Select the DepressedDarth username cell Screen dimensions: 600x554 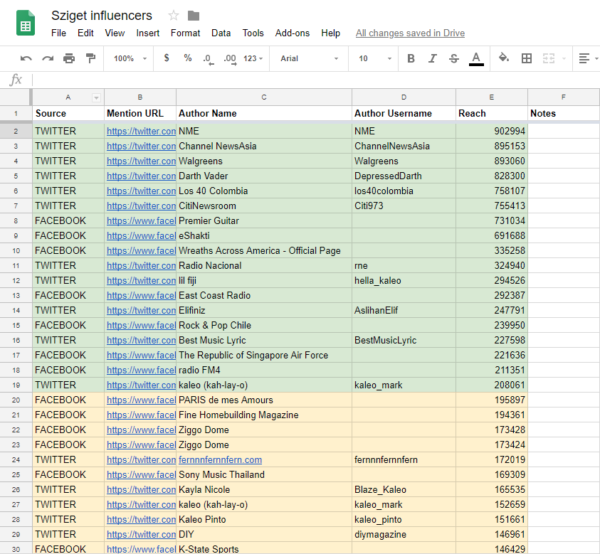[x=404, y=176]
